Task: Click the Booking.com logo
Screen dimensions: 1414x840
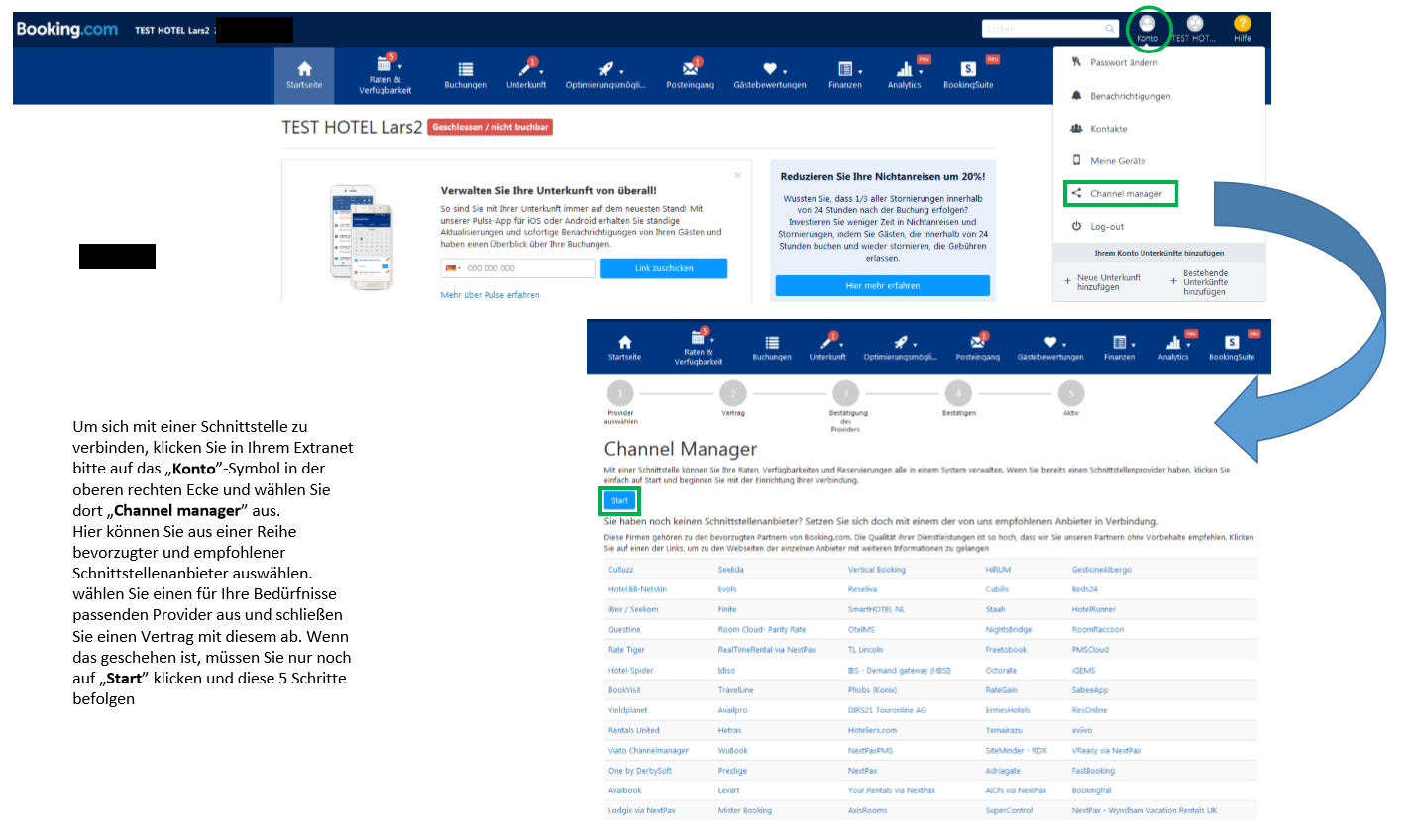Action: [66, 30]
